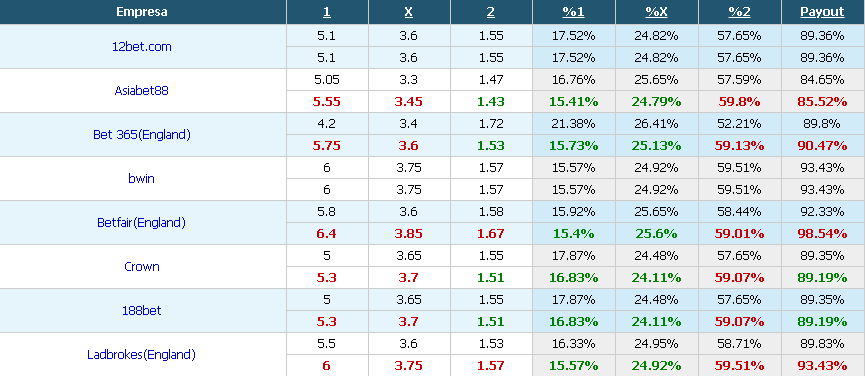Click the Bet 365(England) link
This screenshot has height=376, width=865.
click(142, 135)
